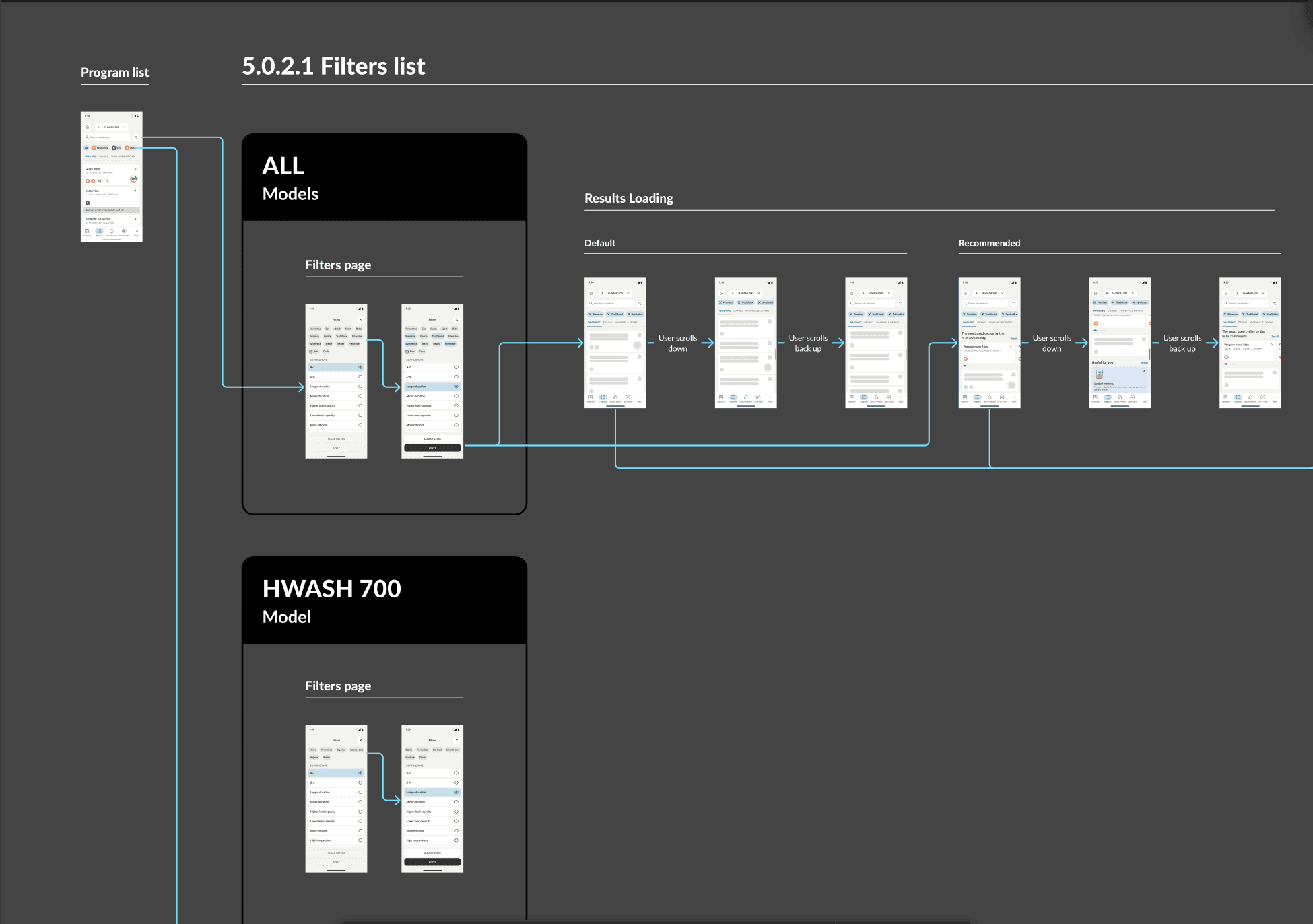Expand Cotton Eco chevron in Program list mockup
Image resolution: width=1313 pixels, height=924 pixels.
136,191
